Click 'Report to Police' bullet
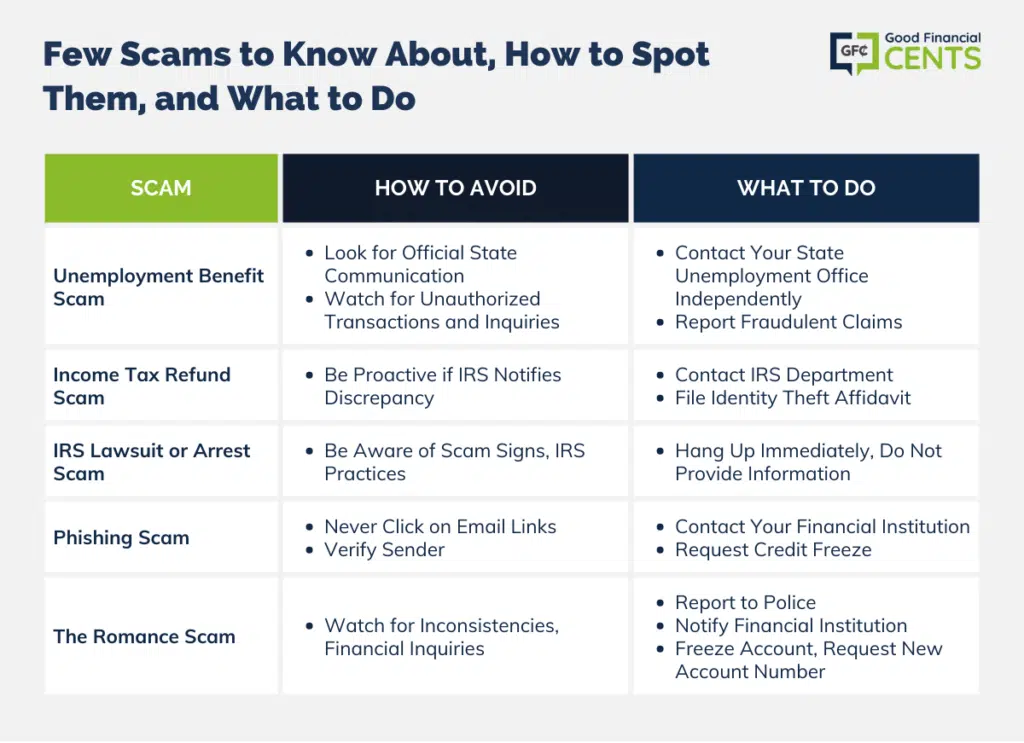Image resolution: width=1024 pixels, height=743 pixels. click(x=744, y=603)
